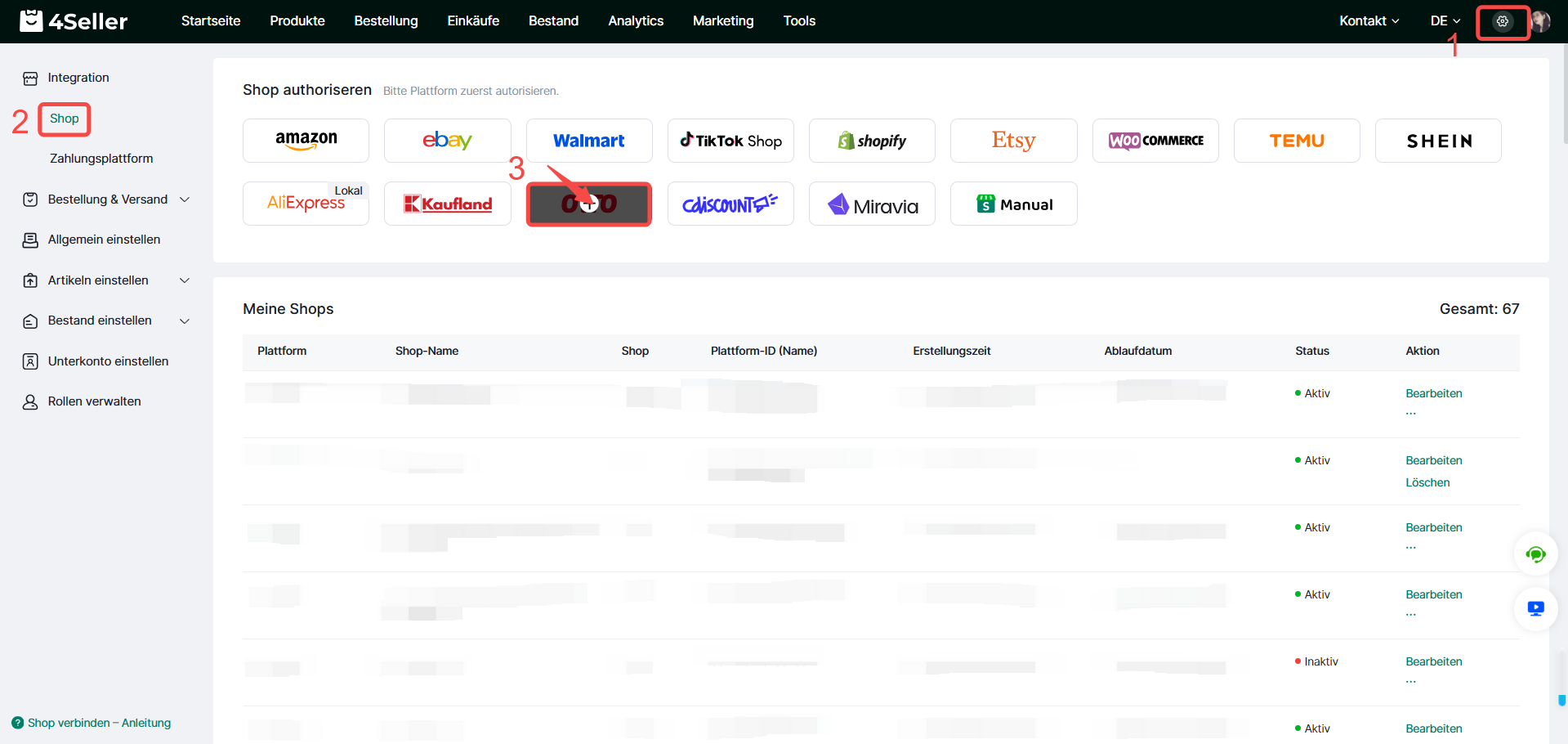This screenshot has height=744, width=1568.
Task: Go to the Analytics menu
Action: [635, 21]
